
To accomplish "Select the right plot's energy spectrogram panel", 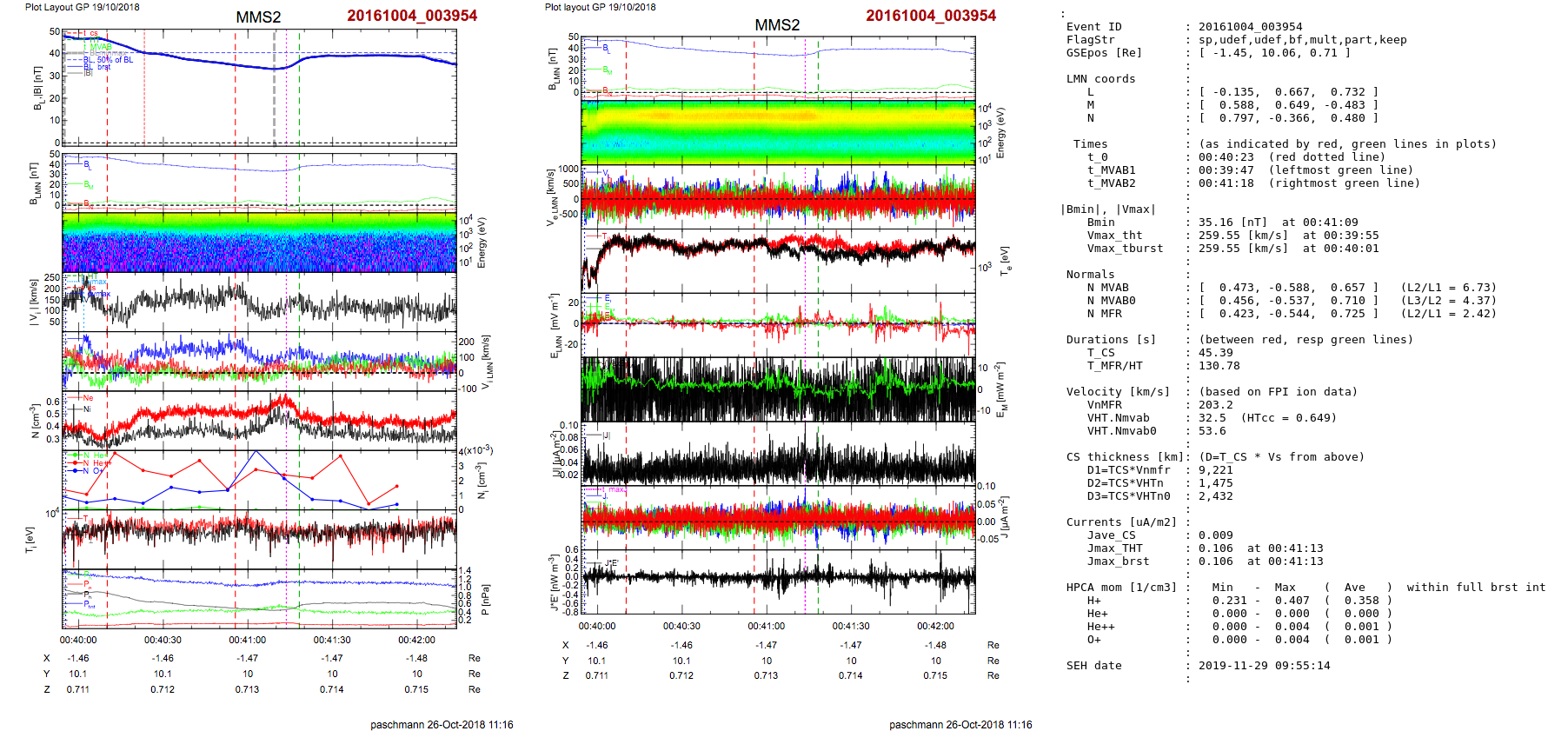I will [x=778, y=132].
